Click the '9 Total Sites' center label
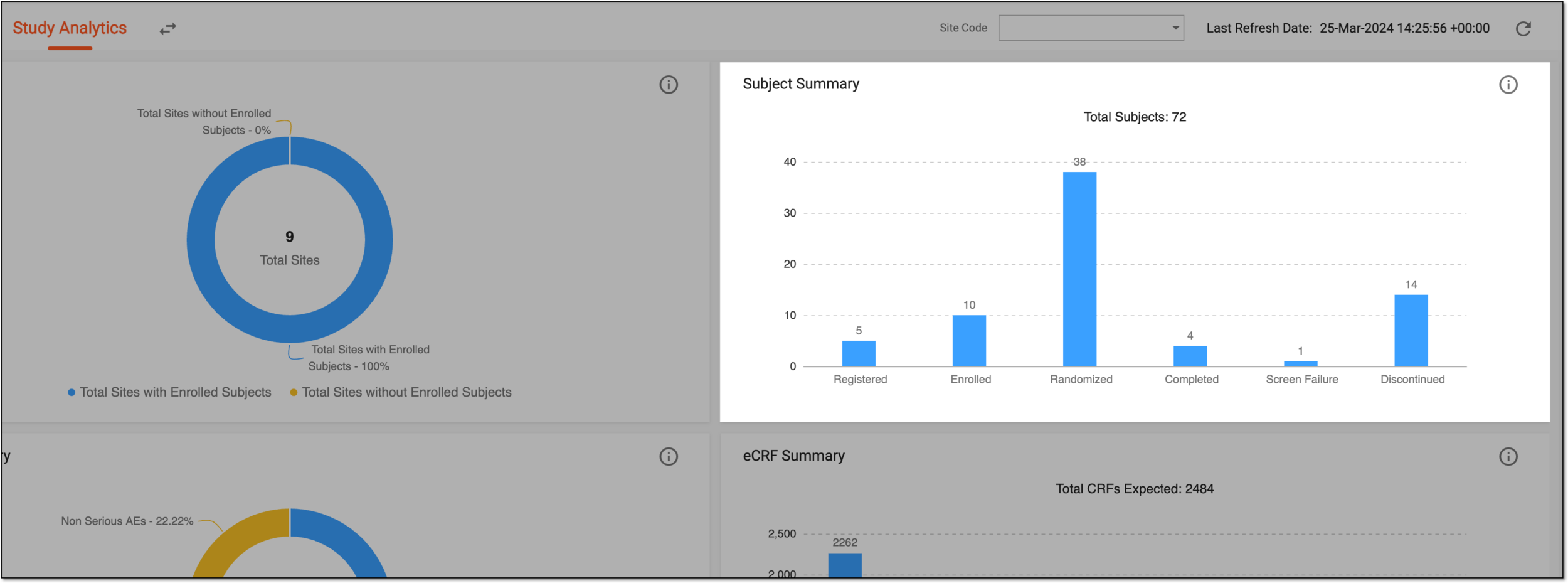 pyautogui.click(x=290, y=249)
